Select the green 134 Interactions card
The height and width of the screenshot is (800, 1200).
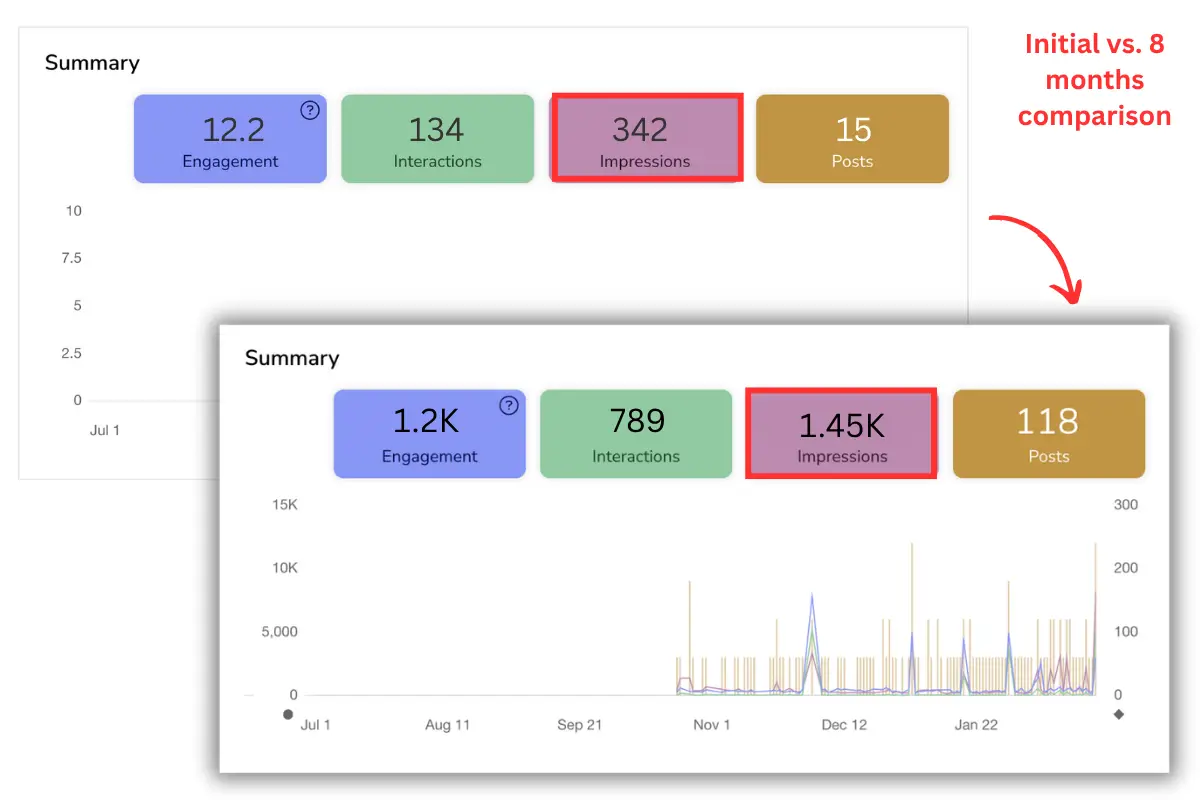(437, 138)
